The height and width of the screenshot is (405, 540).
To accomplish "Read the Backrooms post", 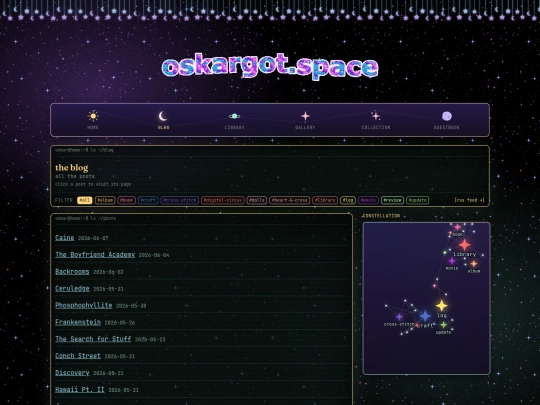I will pyautogui.click(x=72, y=271).
